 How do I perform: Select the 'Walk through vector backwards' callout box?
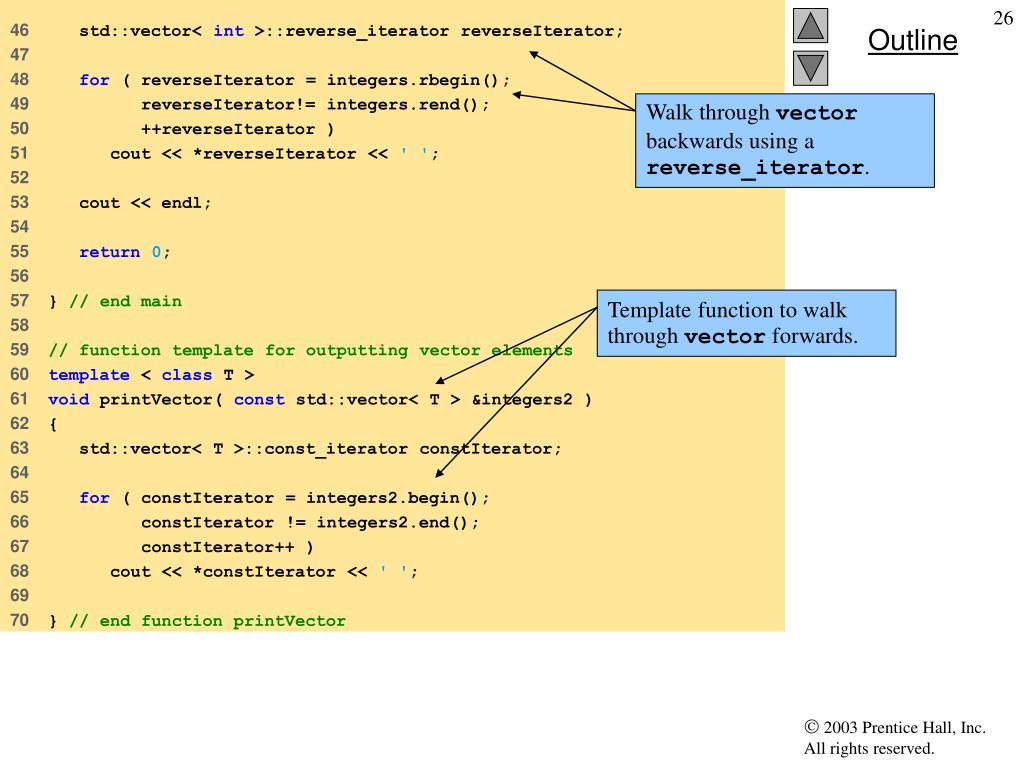[x=784, y=140]
